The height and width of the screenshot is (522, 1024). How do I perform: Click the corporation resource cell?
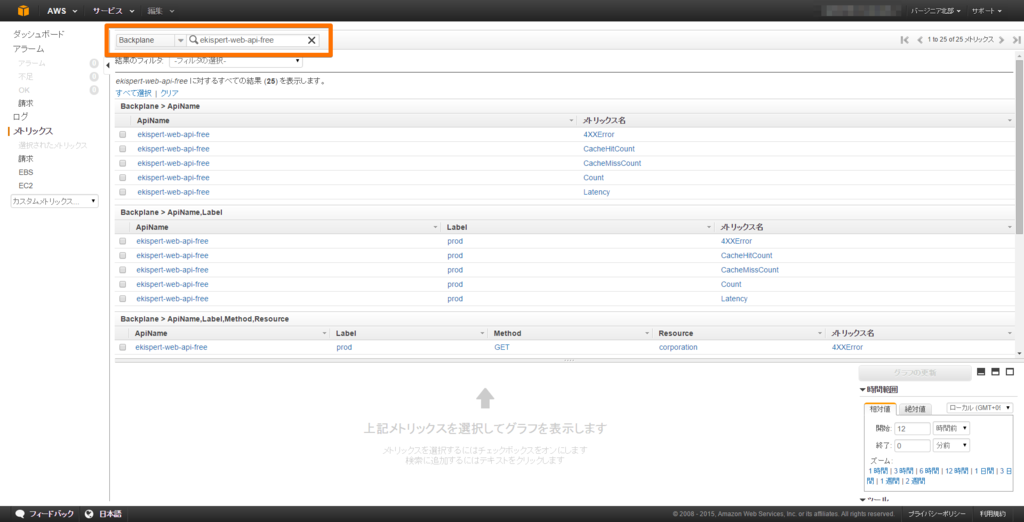(678, 348)
